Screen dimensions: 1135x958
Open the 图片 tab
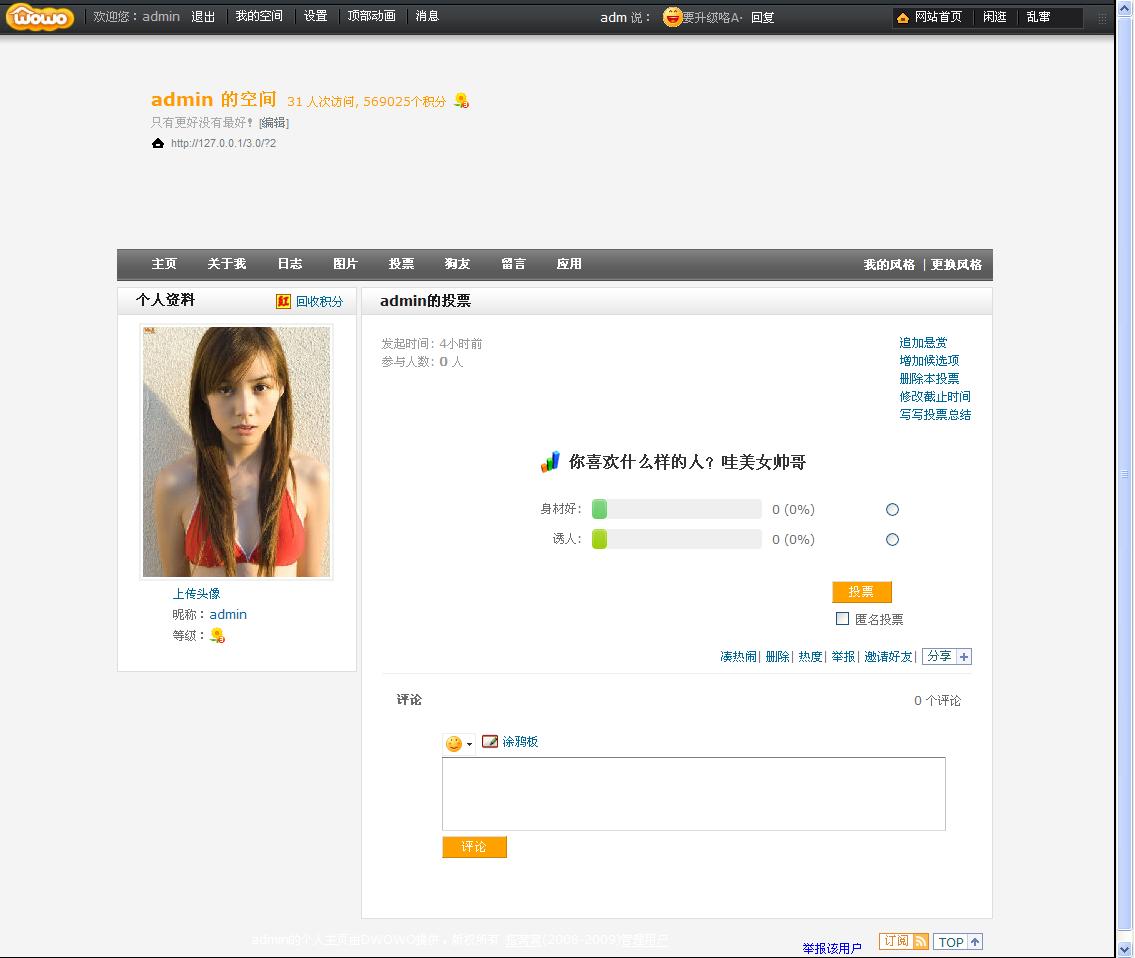click(345, 264)
